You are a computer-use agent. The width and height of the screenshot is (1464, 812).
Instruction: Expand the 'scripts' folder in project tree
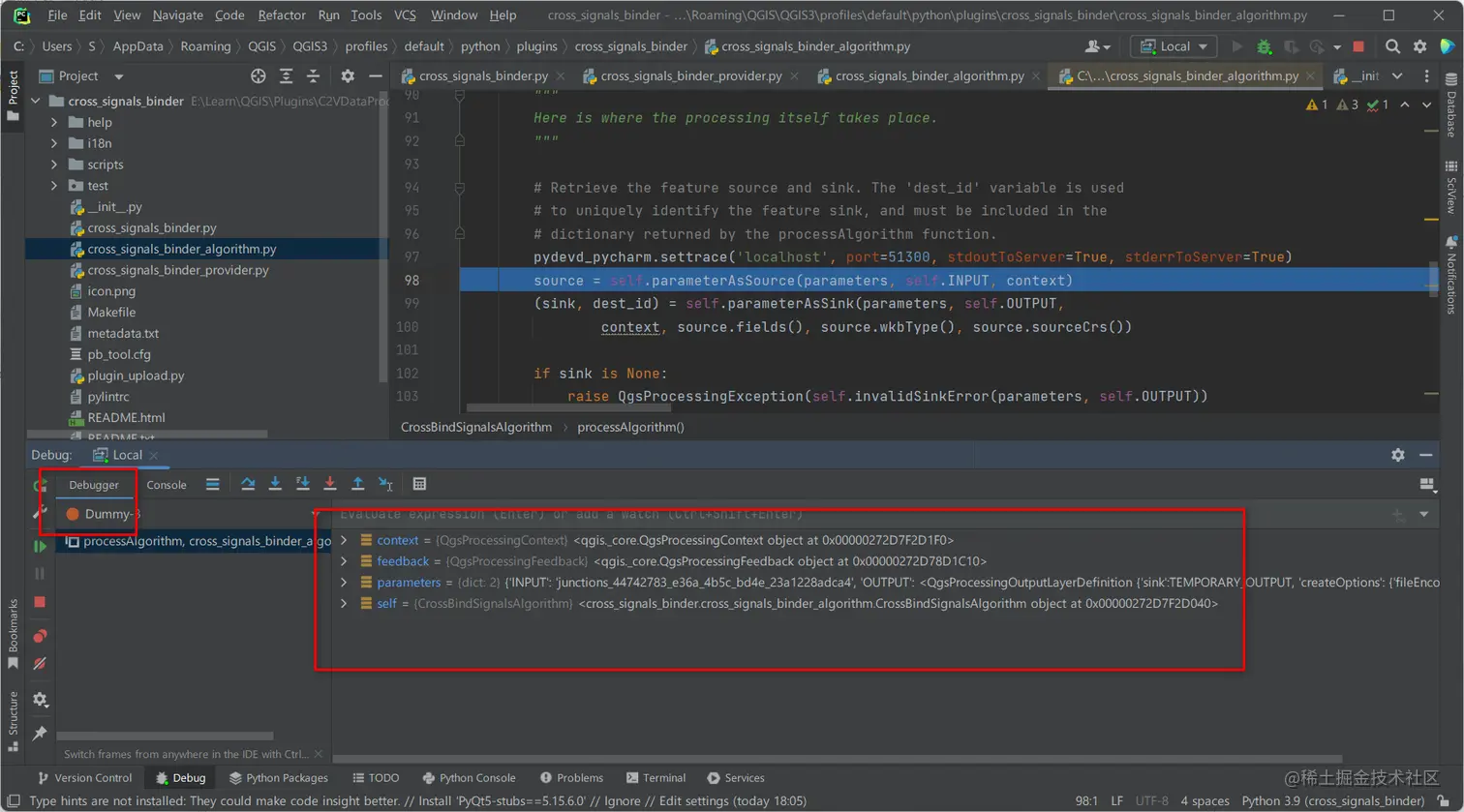coord(55,165)
